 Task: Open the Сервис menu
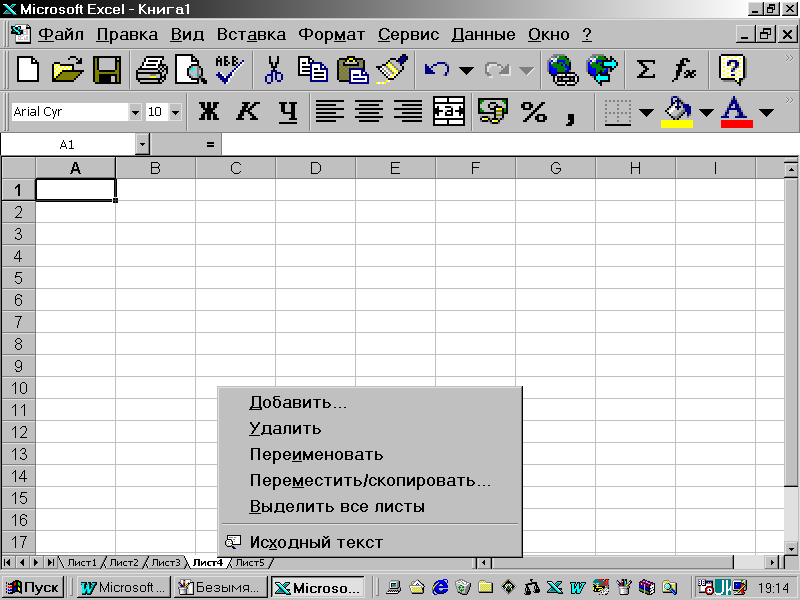pyautogui.click(x=408, y=34)
